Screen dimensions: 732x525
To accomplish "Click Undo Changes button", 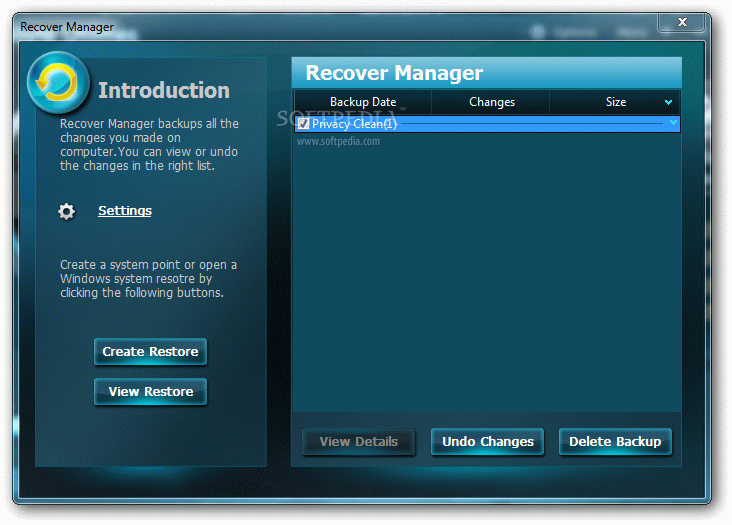I will (x=487, y=441).
